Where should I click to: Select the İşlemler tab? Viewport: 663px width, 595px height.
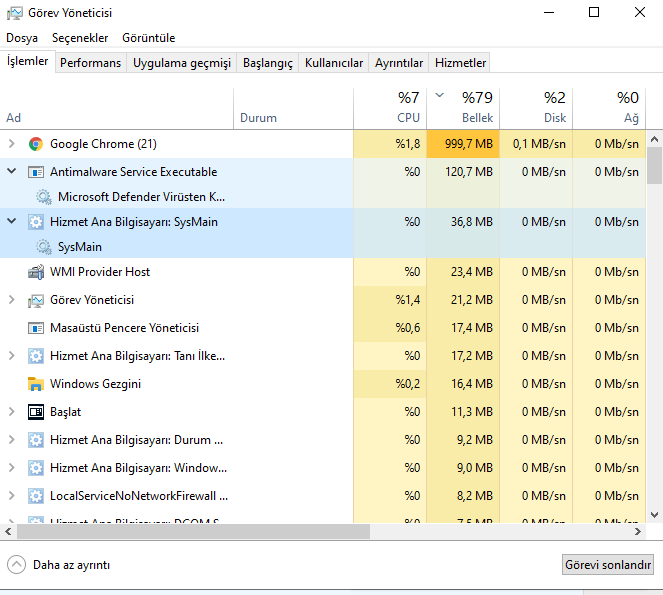[x=27, y=61]
